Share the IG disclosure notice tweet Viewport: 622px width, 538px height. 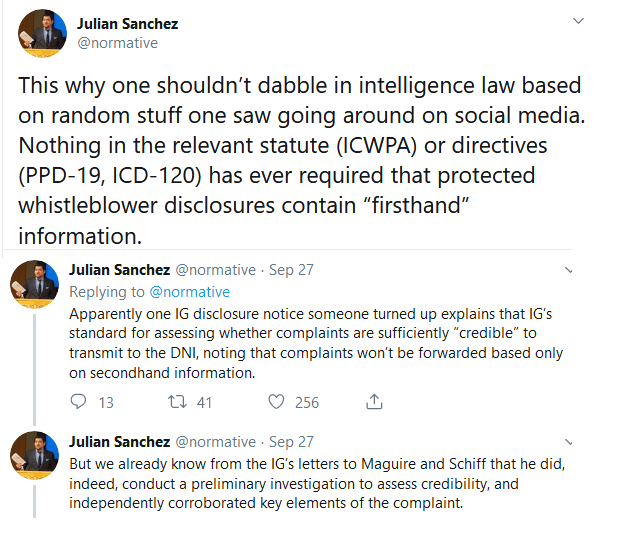(x=375, y=402)
